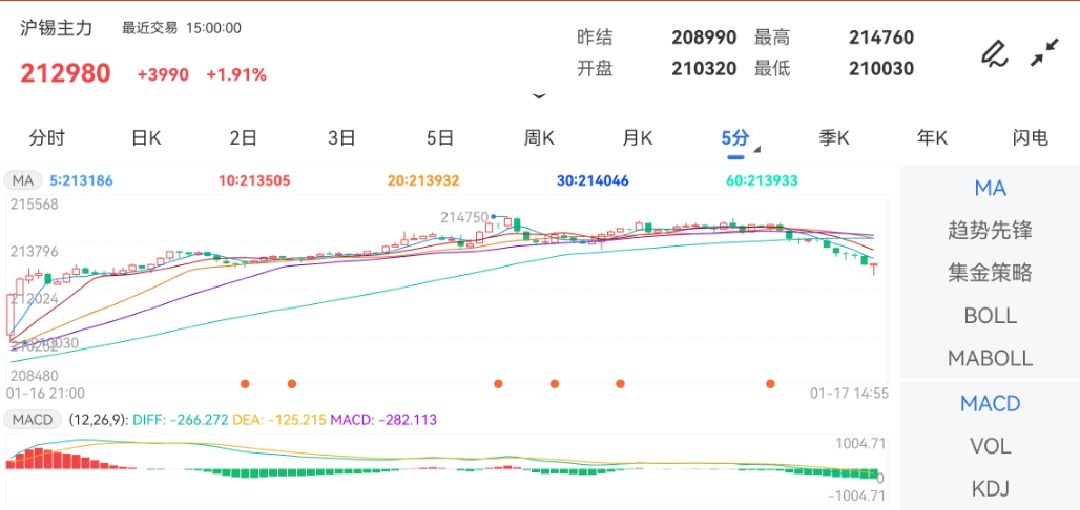Collapse the chart with shrink arrows icon
This screenshot has width=1080, height=510.
(x=1045, y=53)
